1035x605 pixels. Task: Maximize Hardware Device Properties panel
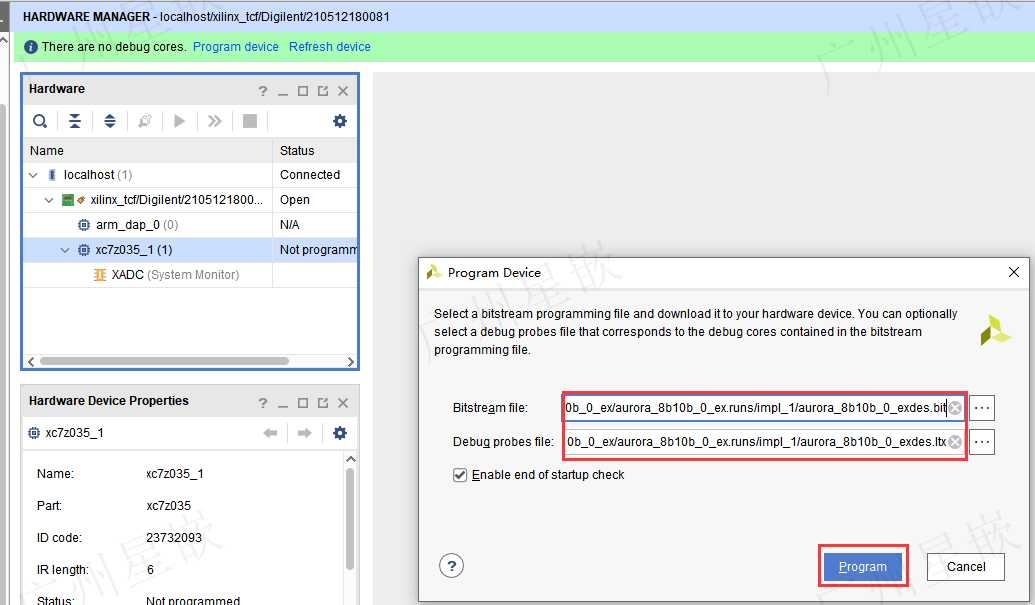[303, 403]
